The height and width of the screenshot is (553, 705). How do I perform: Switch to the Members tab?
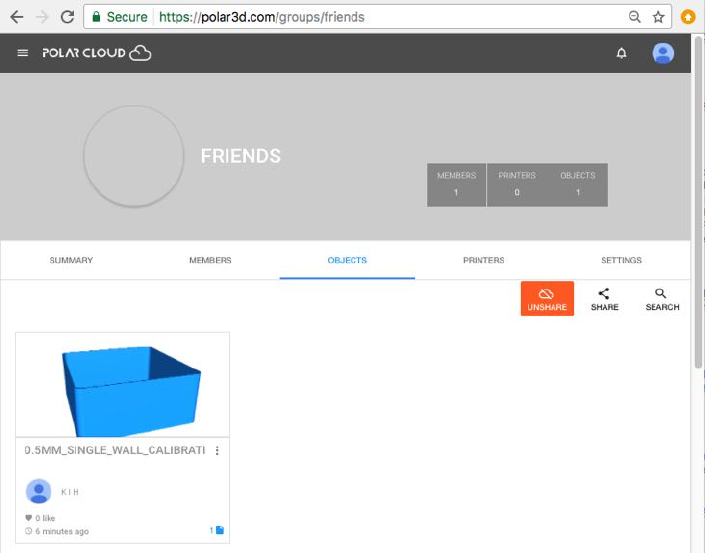click(210, 260)
